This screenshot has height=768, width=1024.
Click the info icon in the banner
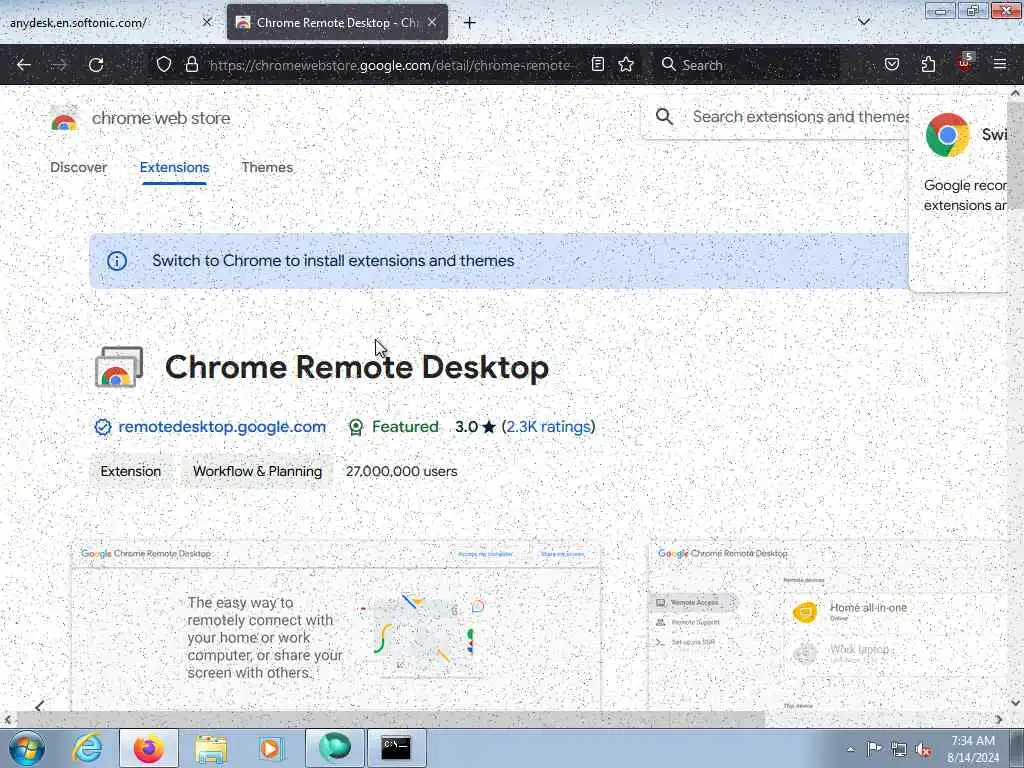(117, 261)
